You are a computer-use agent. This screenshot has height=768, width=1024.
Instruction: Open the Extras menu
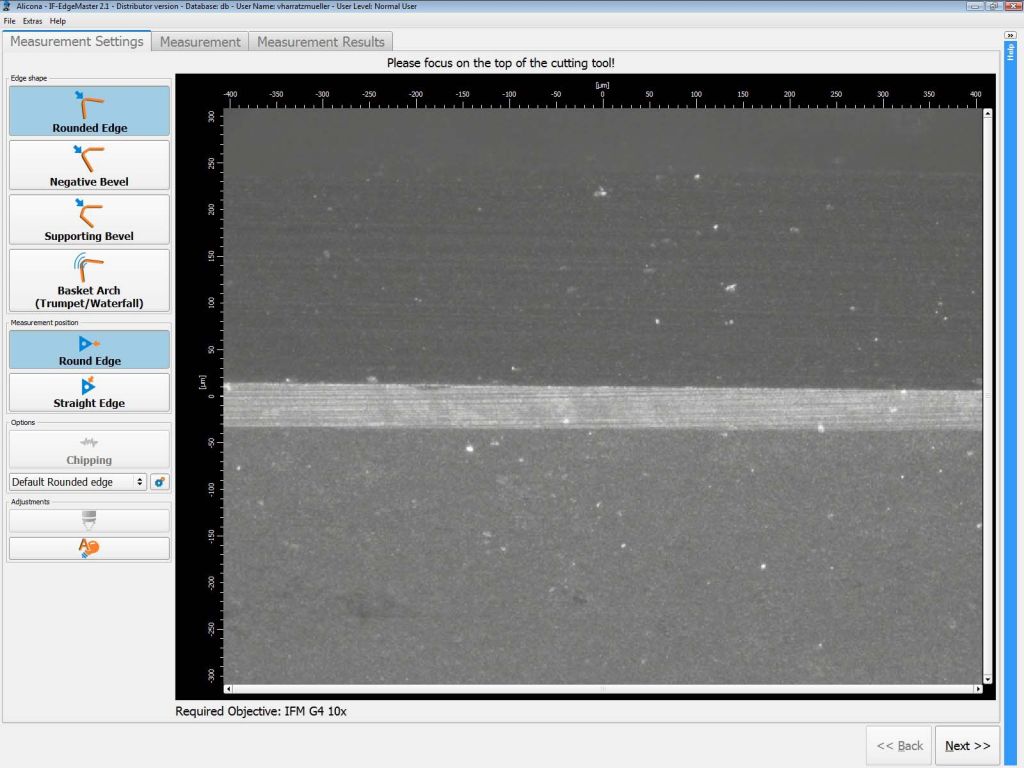point(33,21)
